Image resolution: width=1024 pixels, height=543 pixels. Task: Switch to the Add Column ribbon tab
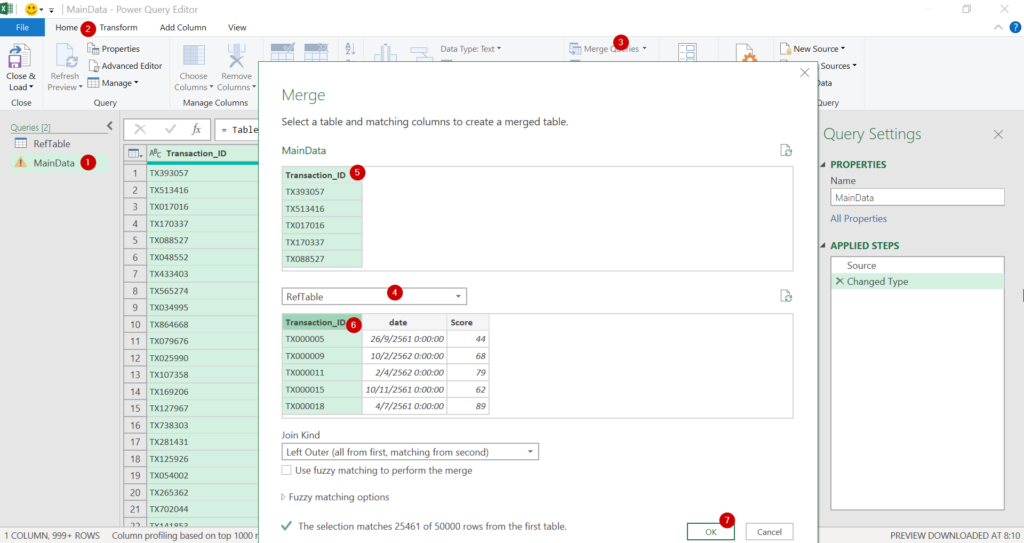tap(183, 27)
